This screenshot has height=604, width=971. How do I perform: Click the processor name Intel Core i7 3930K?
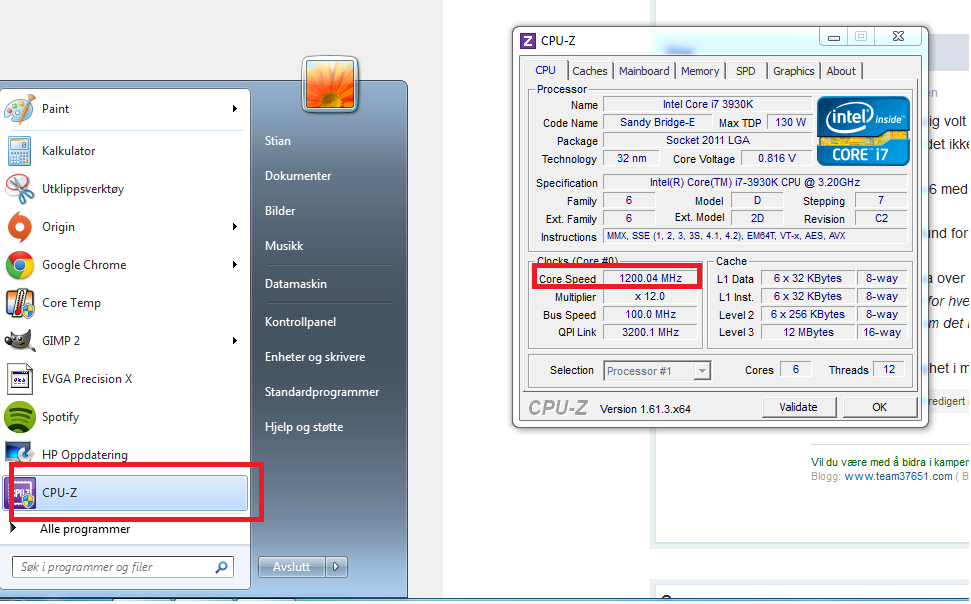(x=708, y=104)
